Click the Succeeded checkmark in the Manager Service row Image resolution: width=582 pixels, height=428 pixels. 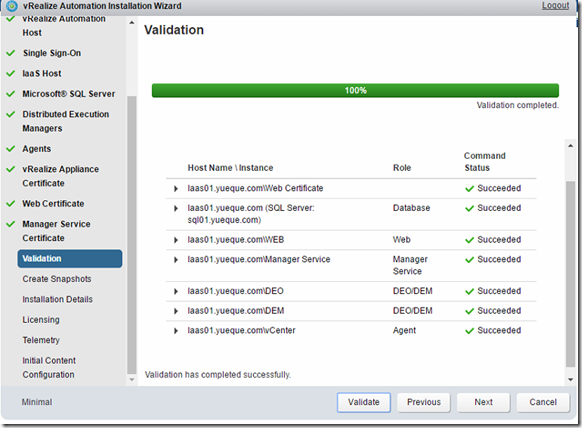point(470,259)
